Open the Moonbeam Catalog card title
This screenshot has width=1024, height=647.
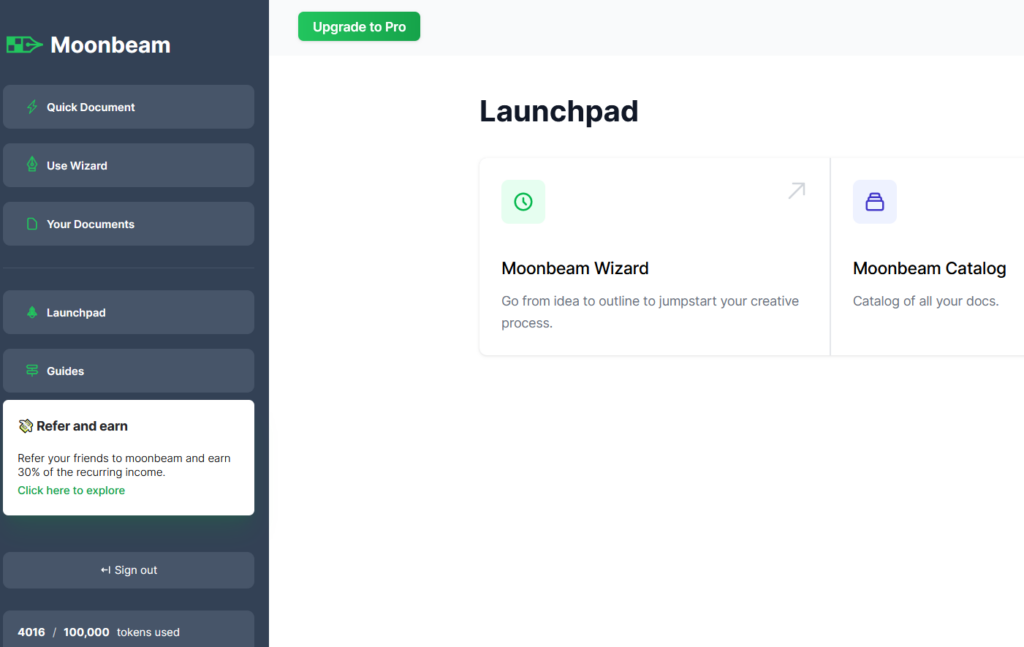coord(929,268)
